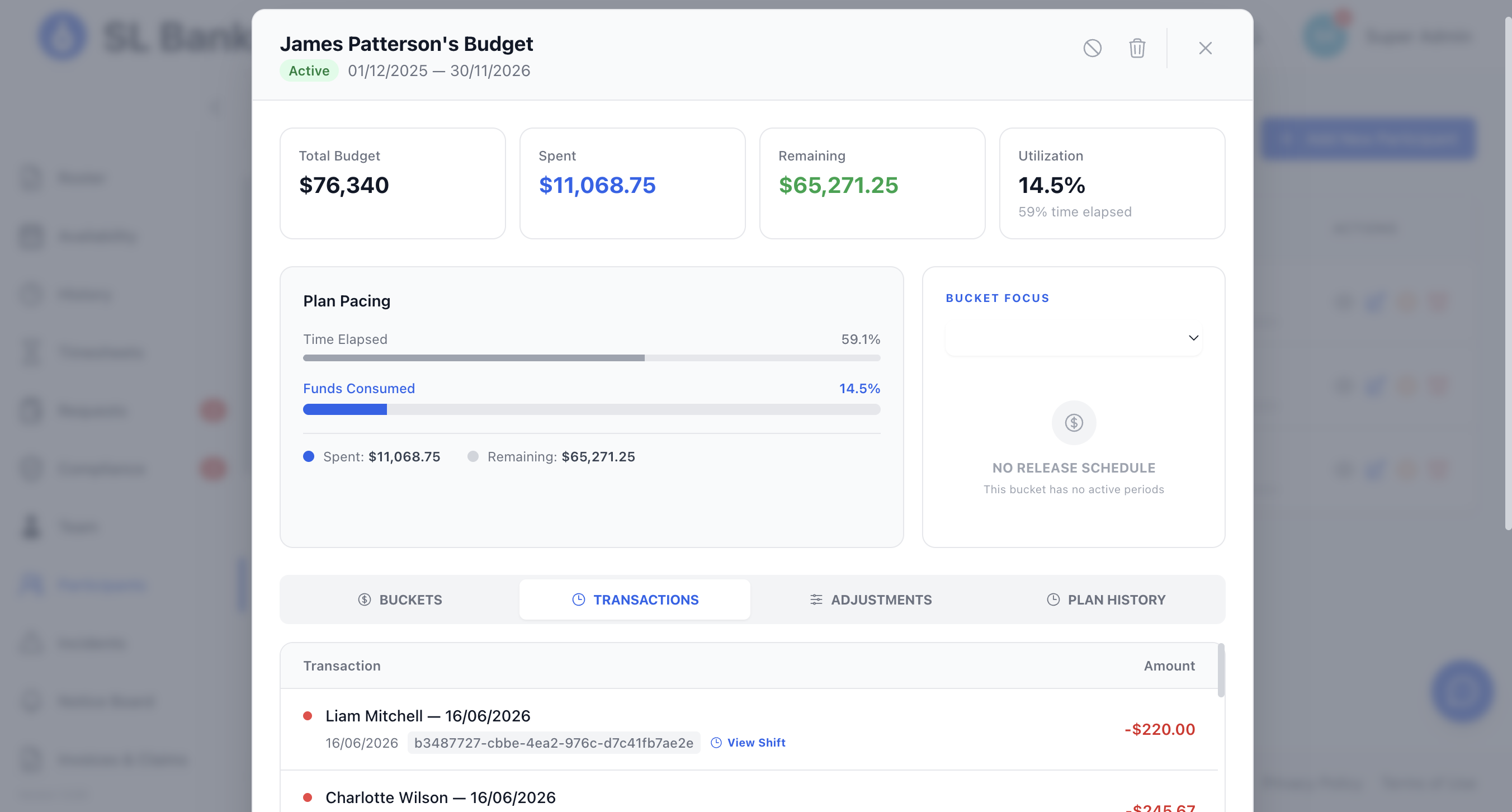
Task: Click the Charlotte Wilson — 16/06/2026 transaction
Action: tap(440, 797)
